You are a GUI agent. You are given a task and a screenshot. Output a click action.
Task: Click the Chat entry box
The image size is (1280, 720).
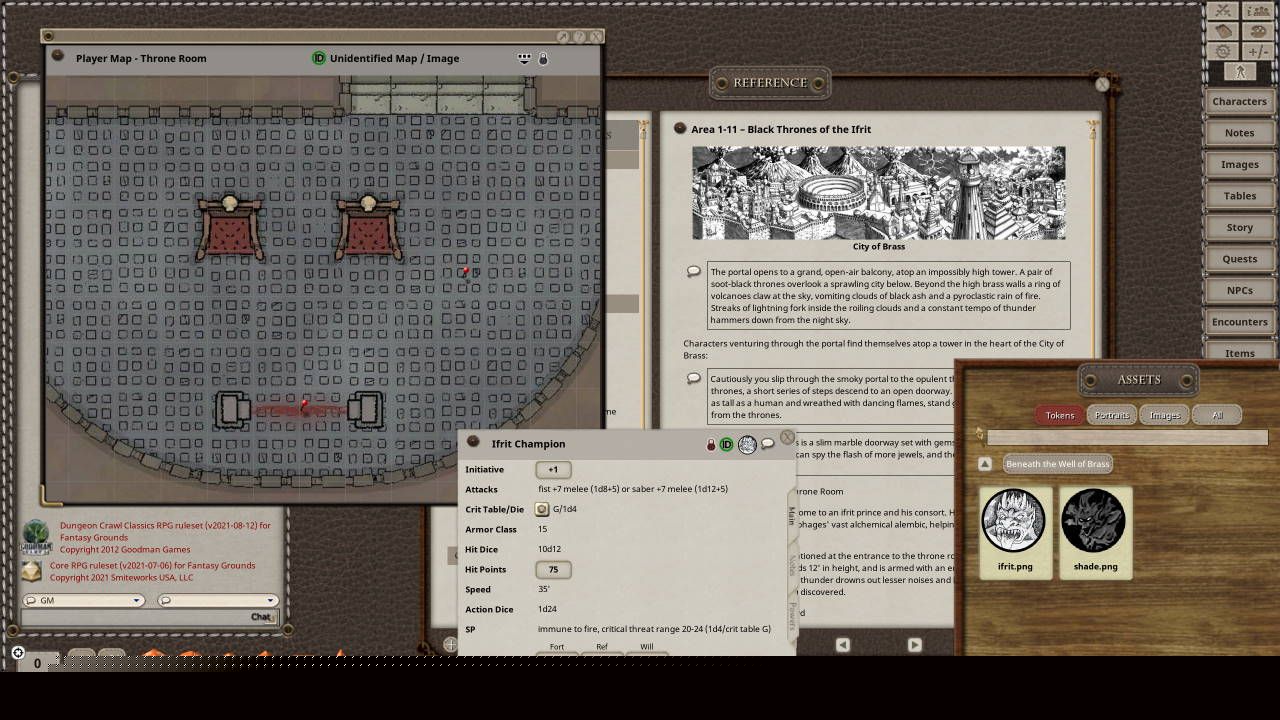pos(148,618)
